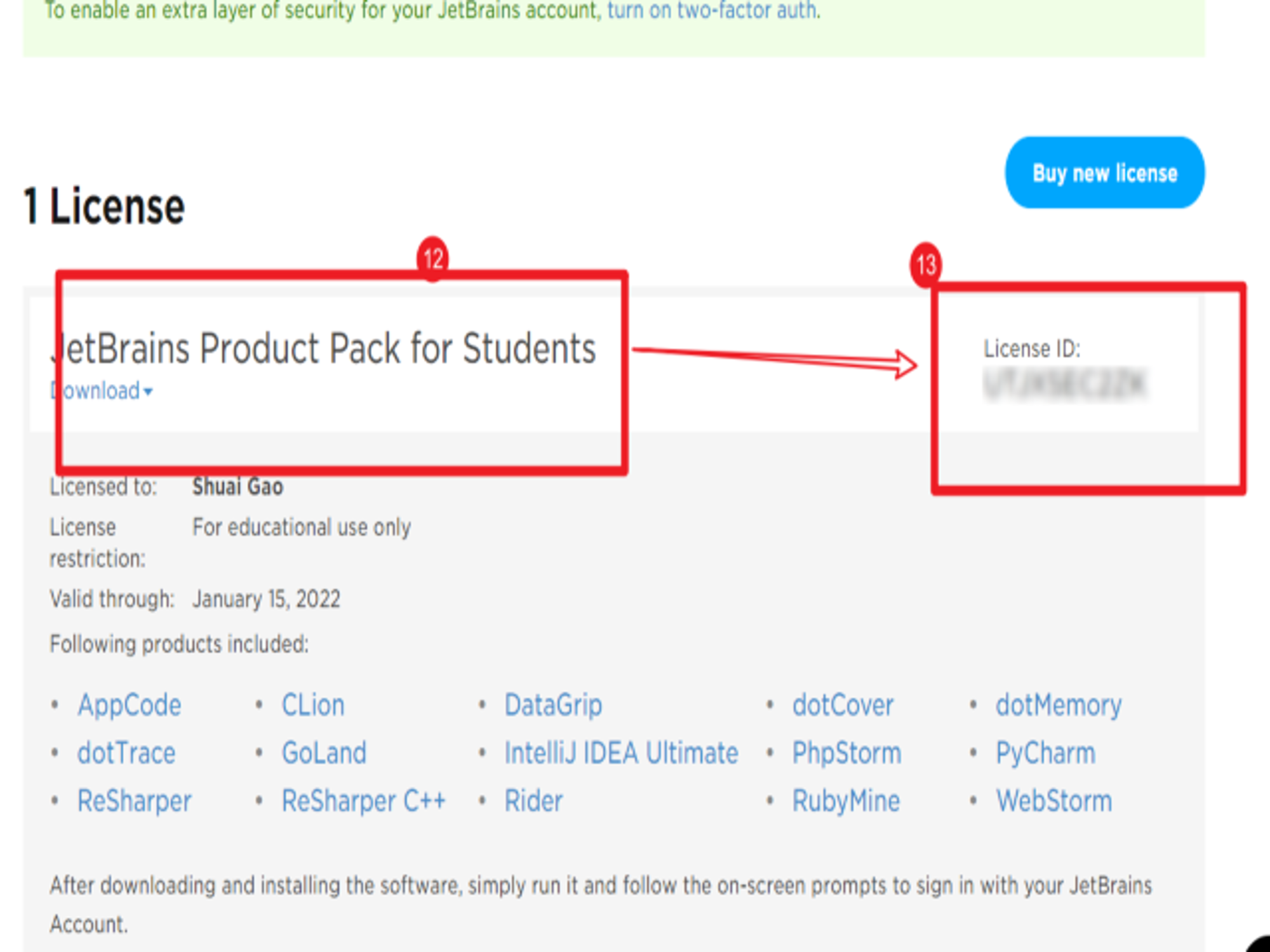
Task: Open the dotTrace product link
Action: (x=126, y=753)
